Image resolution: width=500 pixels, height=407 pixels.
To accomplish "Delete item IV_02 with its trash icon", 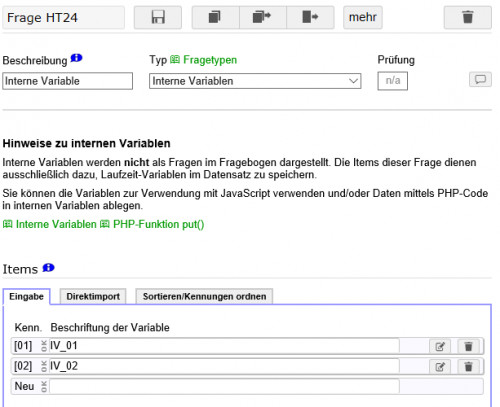I will (x=468, y=367).
